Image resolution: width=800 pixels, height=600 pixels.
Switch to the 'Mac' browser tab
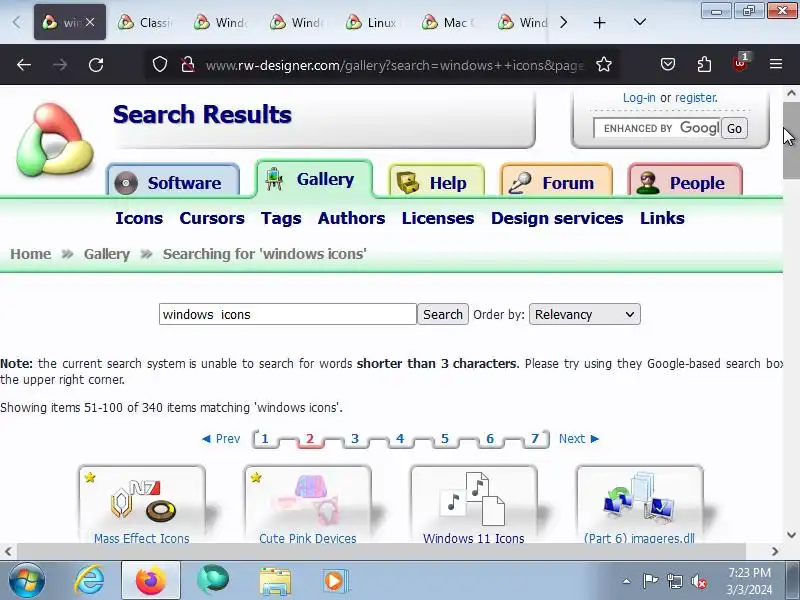(449, 22)
